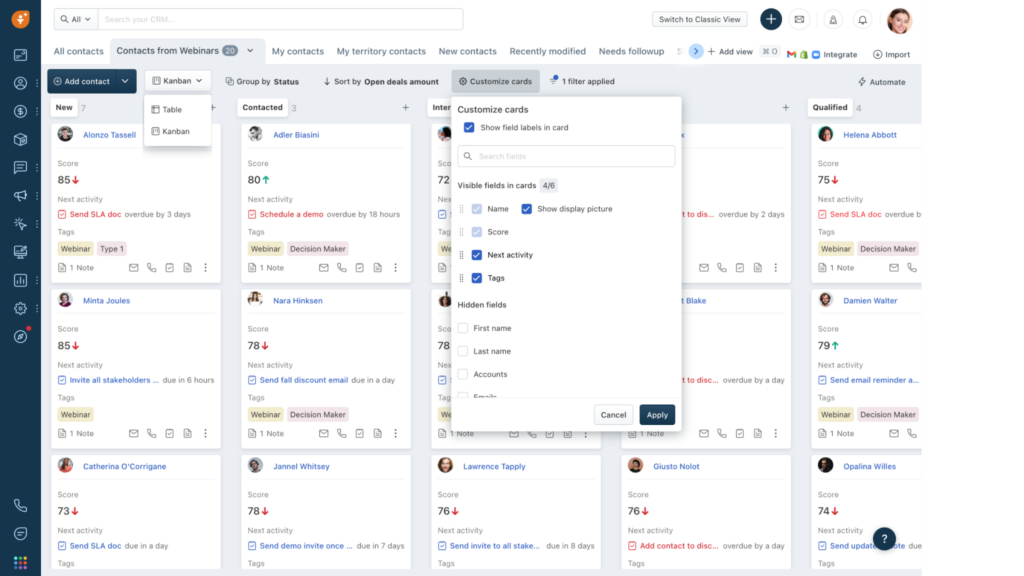1024x576 pixels.
Task: Uncheck Show display picture option
Action: tap(527, 209)
